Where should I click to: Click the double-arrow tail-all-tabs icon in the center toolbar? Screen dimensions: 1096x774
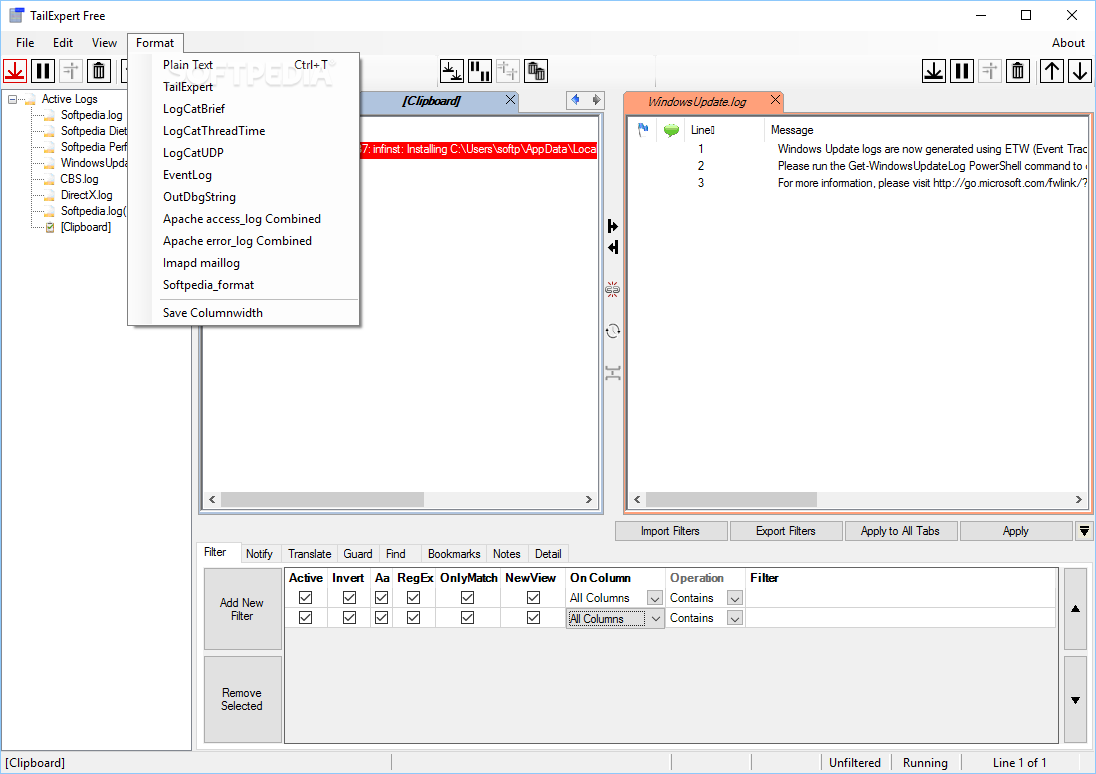[x=452, y=71]
